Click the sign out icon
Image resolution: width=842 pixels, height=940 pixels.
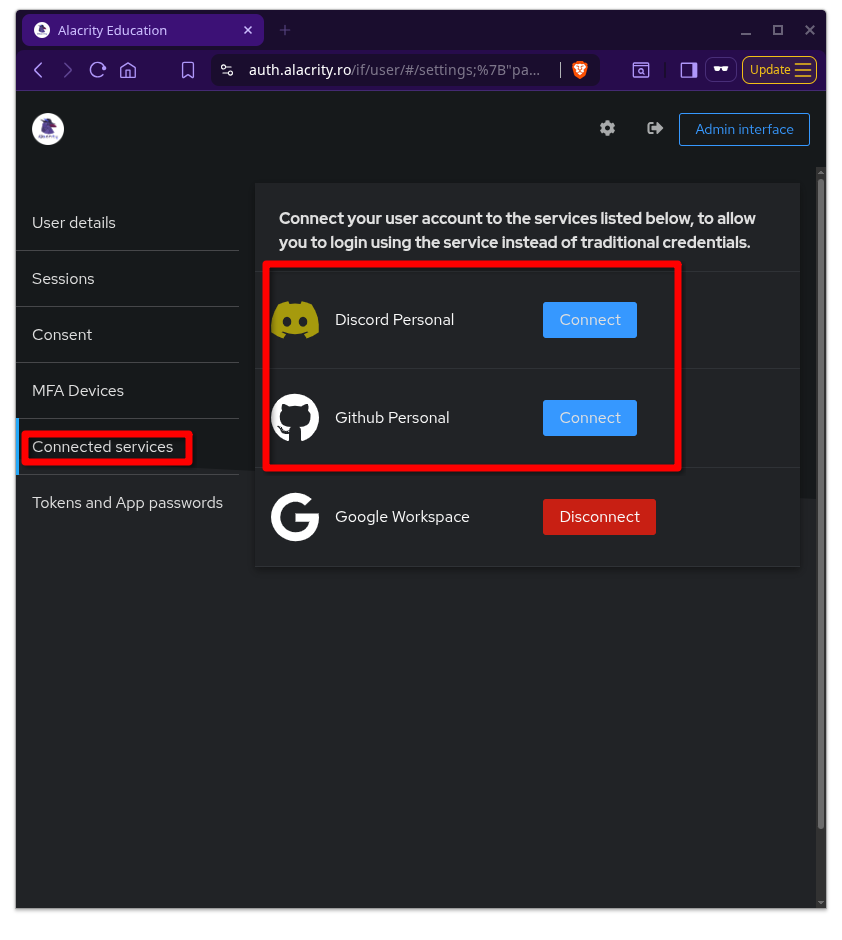(654, 128)
